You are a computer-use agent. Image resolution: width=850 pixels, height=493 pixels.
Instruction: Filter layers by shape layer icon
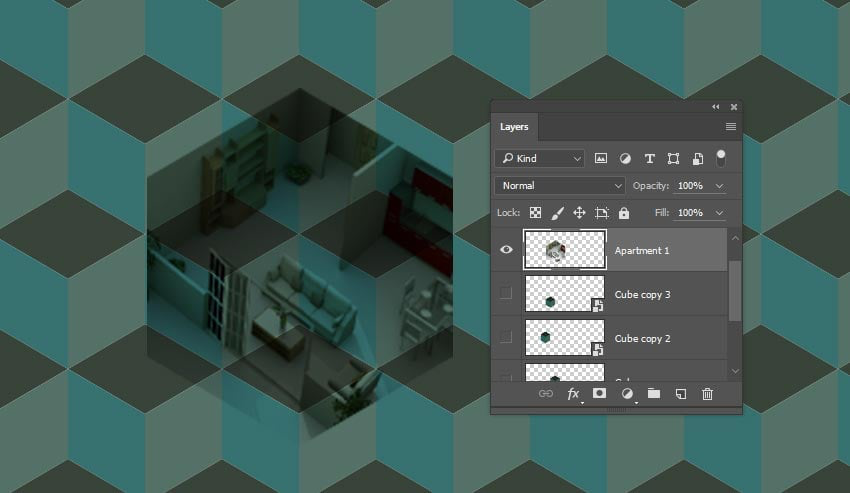click(x=673, y=158)
